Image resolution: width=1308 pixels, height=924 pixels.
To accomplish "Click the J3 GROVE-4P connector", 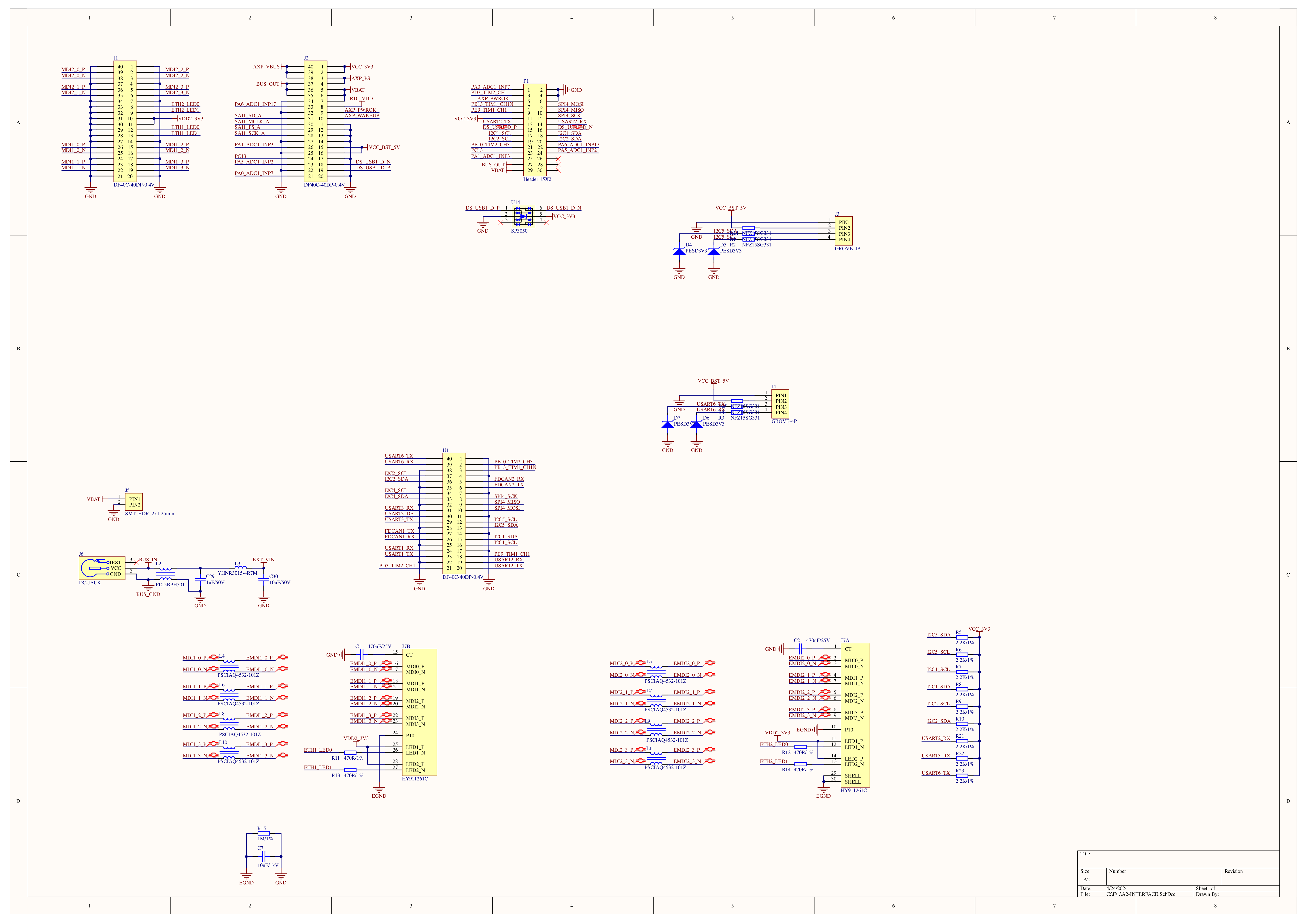I will point(844,231).
